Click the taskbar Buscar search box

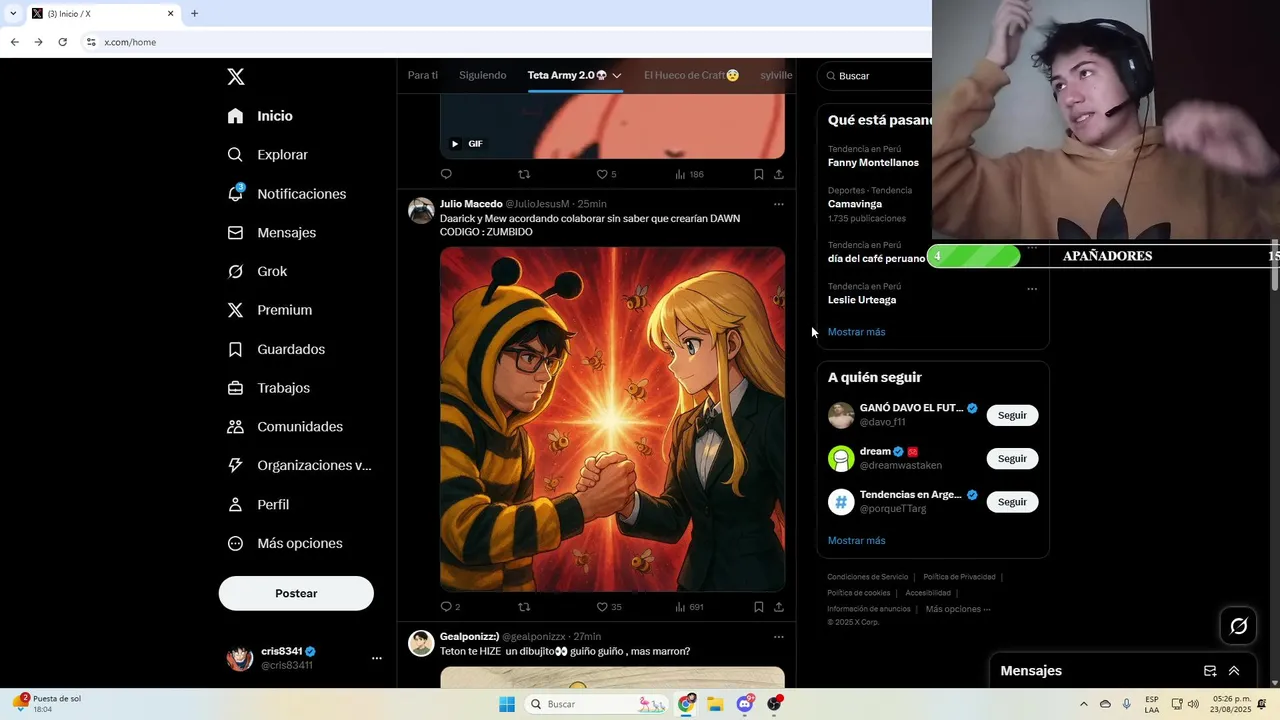tap(598, 704)
